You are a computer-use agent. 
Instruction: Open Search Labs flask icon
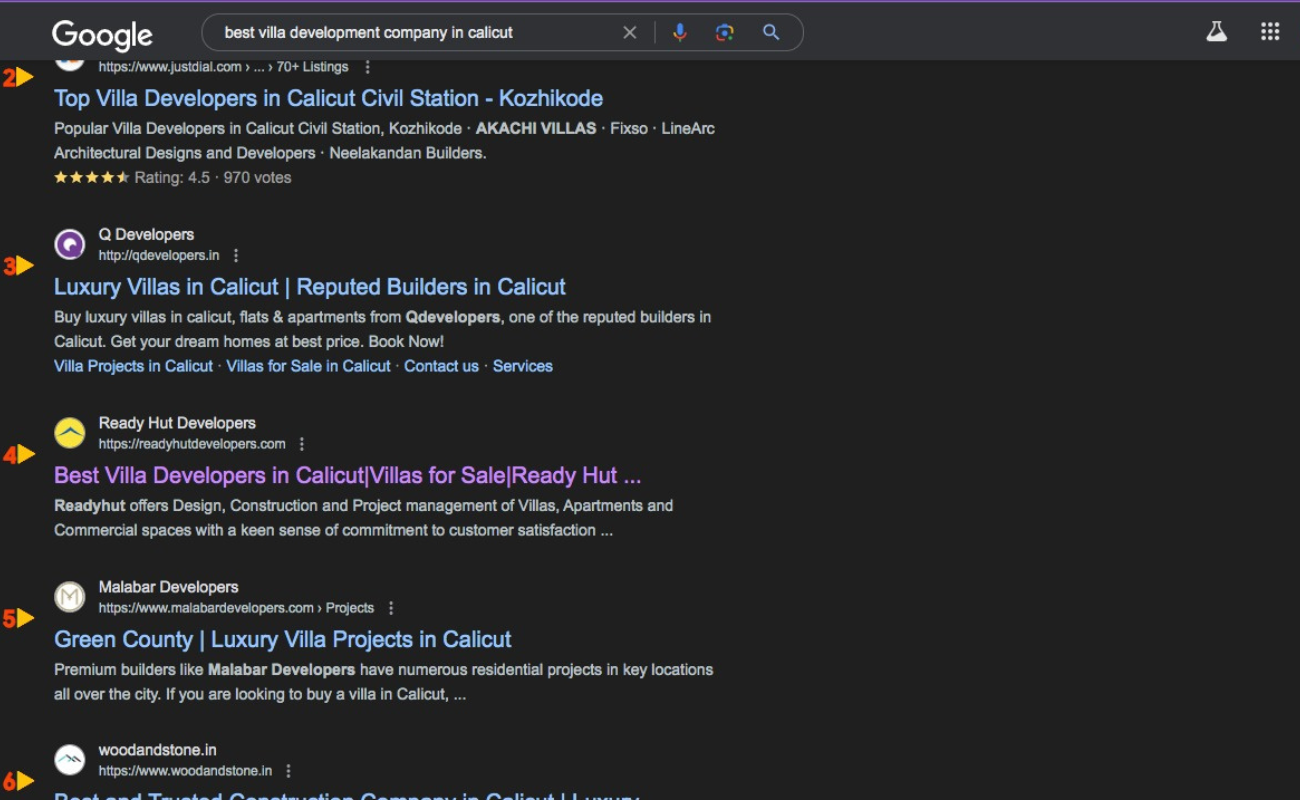click(x=1216, y=32)
